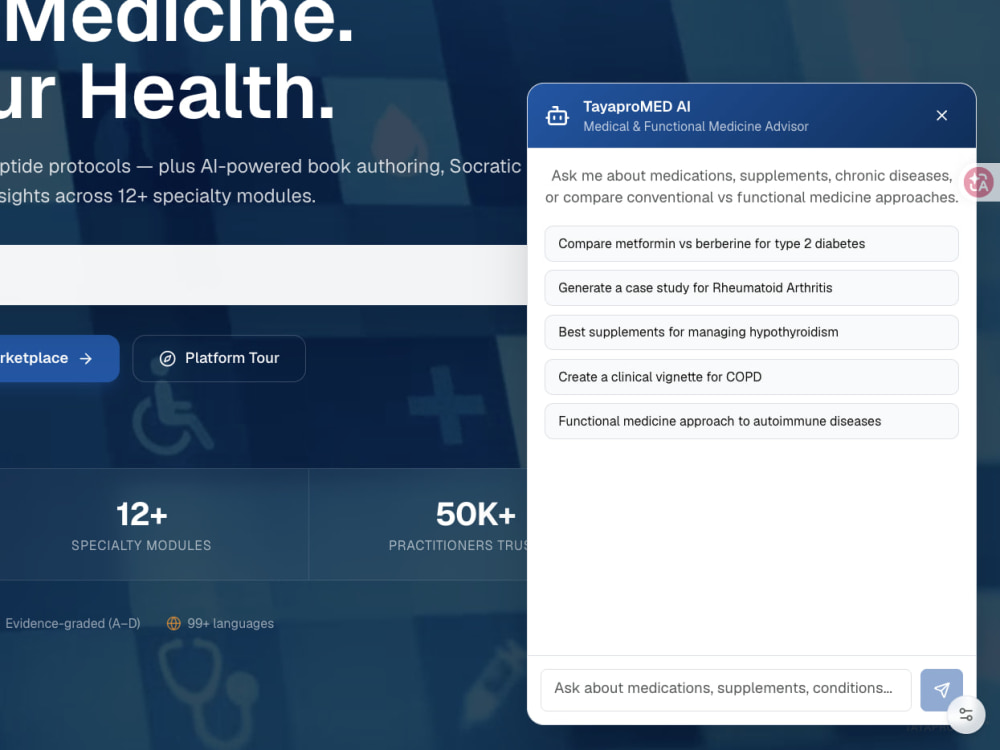The width and height of the screenshot is (1000, 750).
Task: Click the wide white search bar
Action: point(263,275)
